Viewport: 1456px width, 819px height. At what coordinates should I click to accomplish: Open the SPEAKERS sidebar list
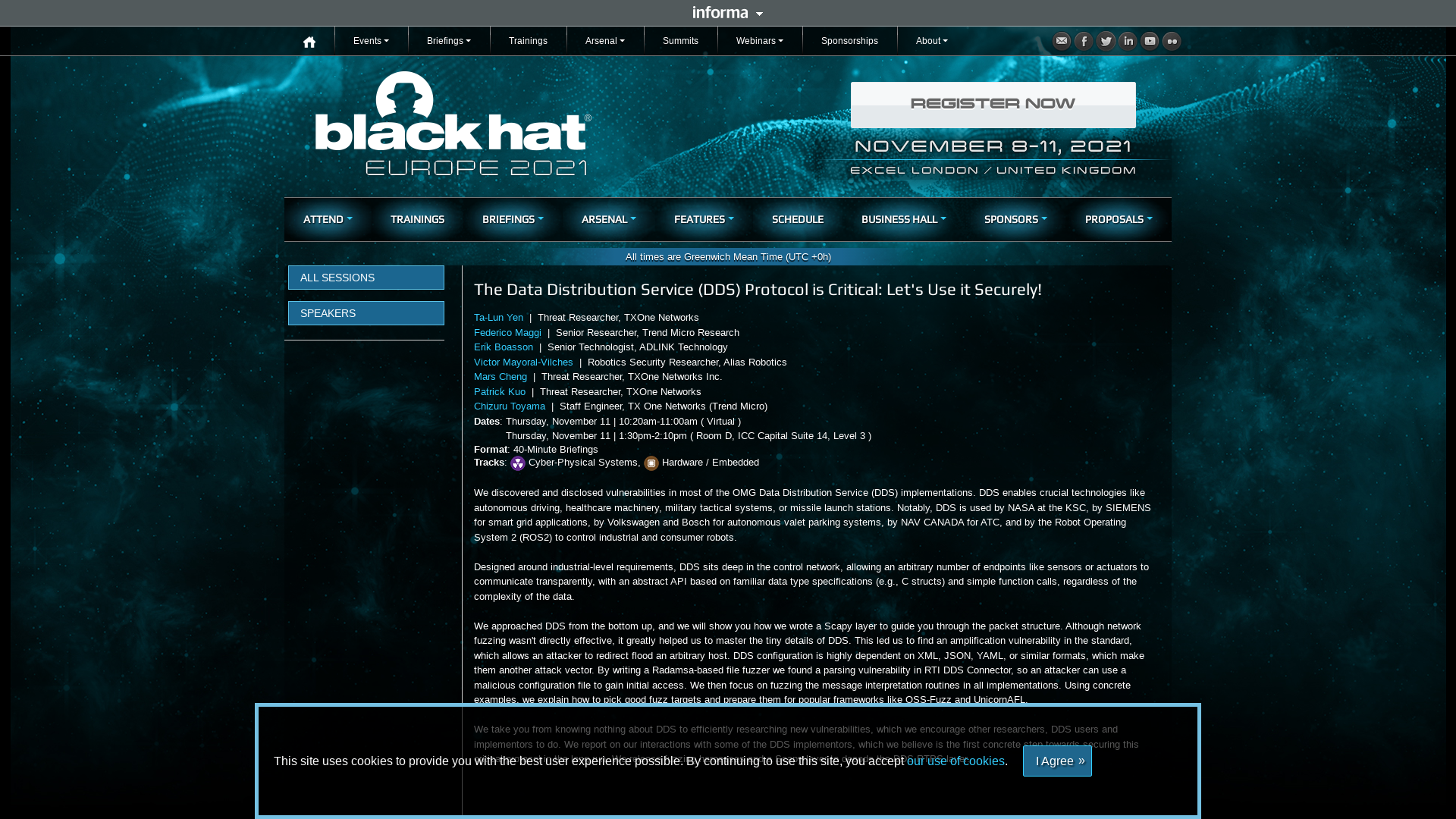[x=366, y=313]
